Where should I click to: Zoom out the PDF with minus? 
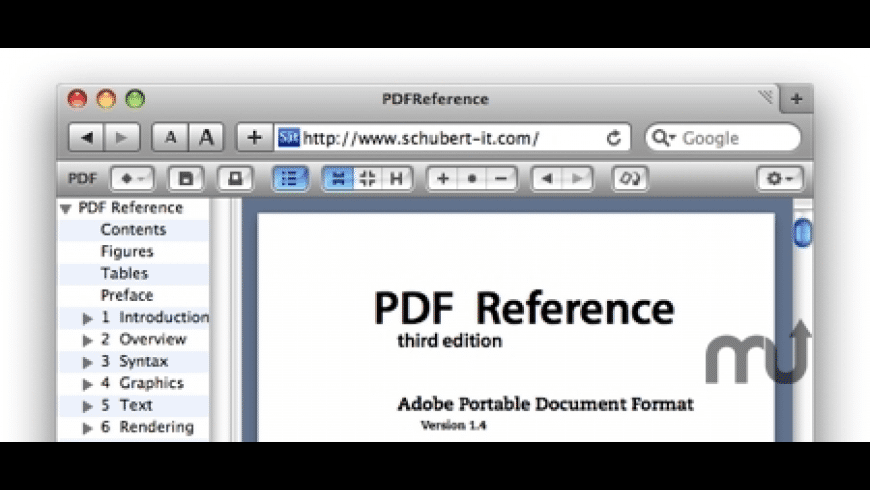[501, 179]
